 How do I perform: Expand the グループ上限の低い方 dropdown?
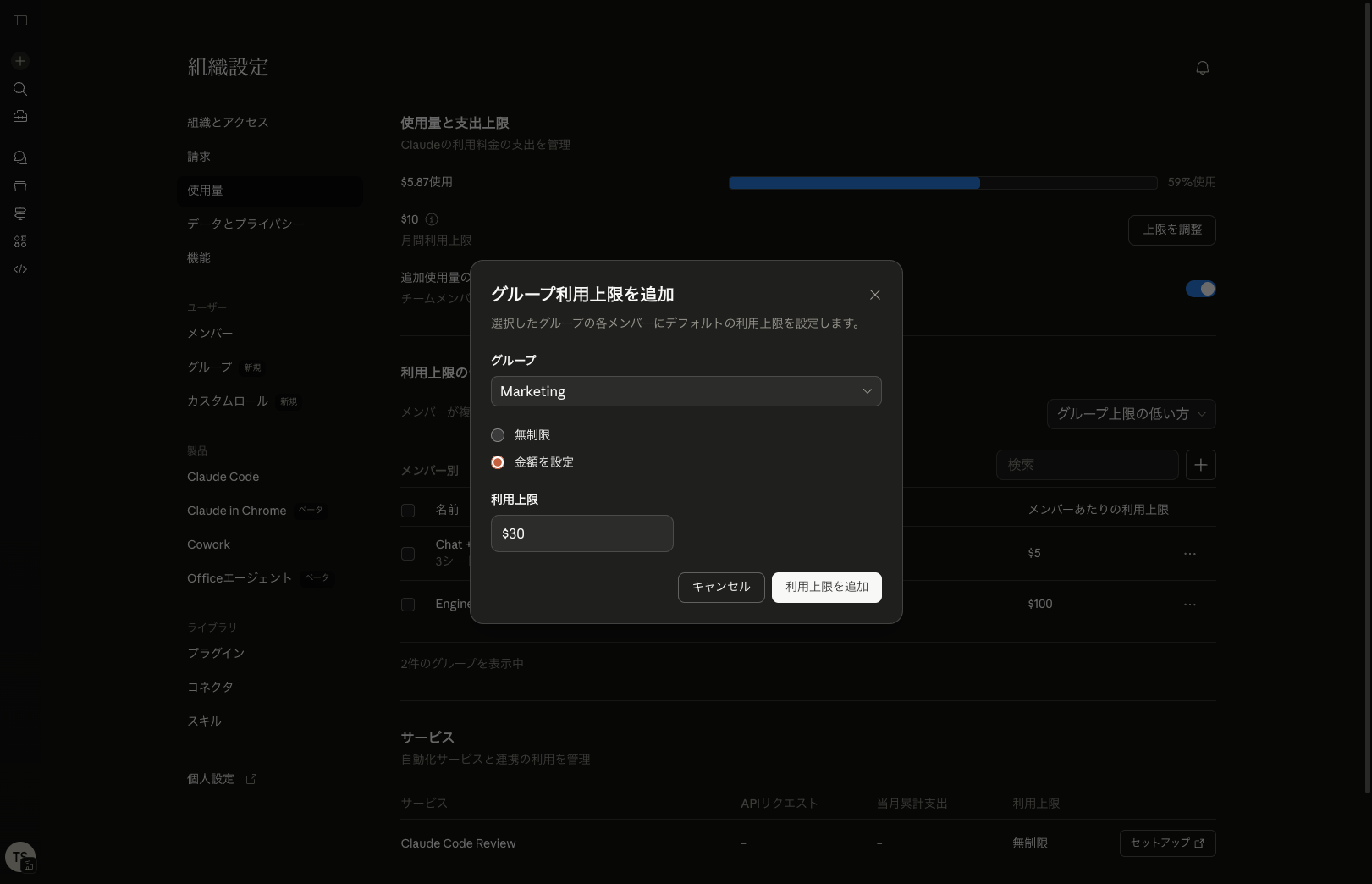1131,414
